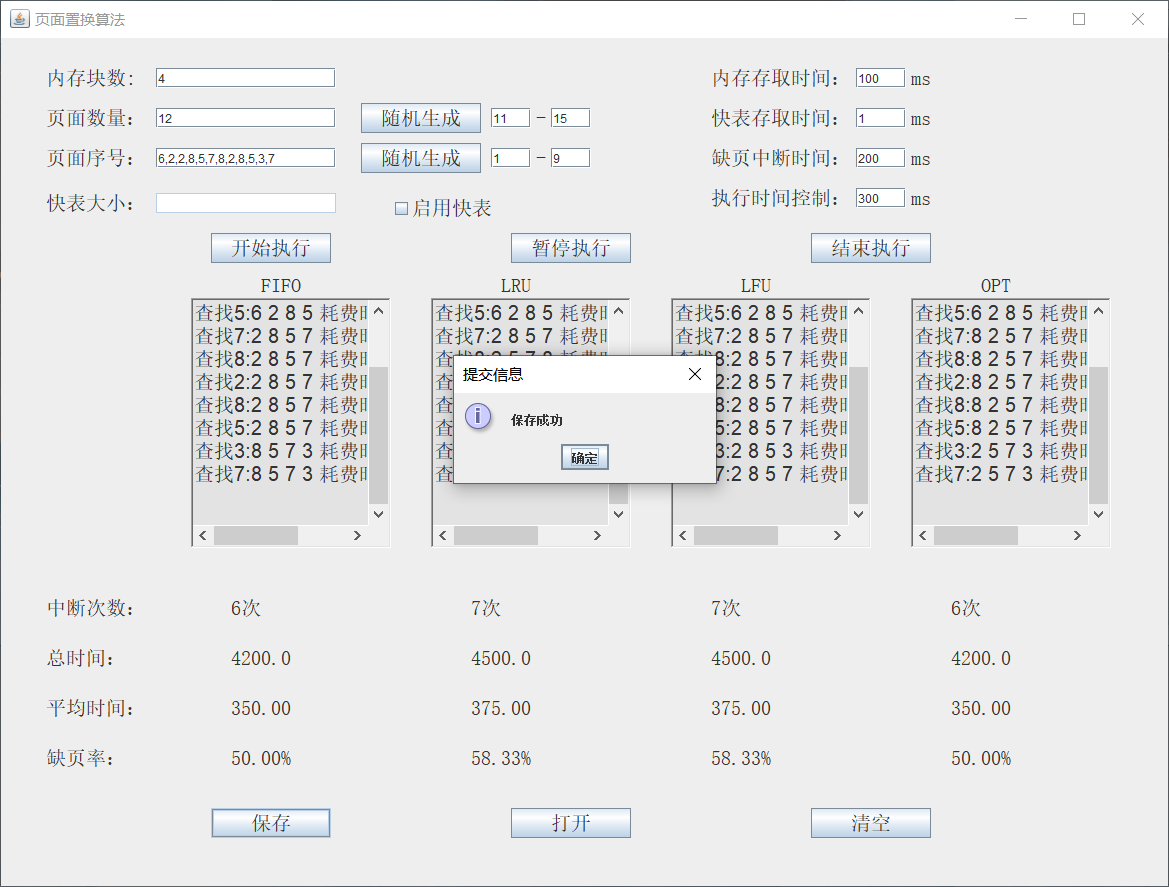Select FIFO row 查找5:6 2 8 5
The image size is (1169, 887).
coord(281,313)
